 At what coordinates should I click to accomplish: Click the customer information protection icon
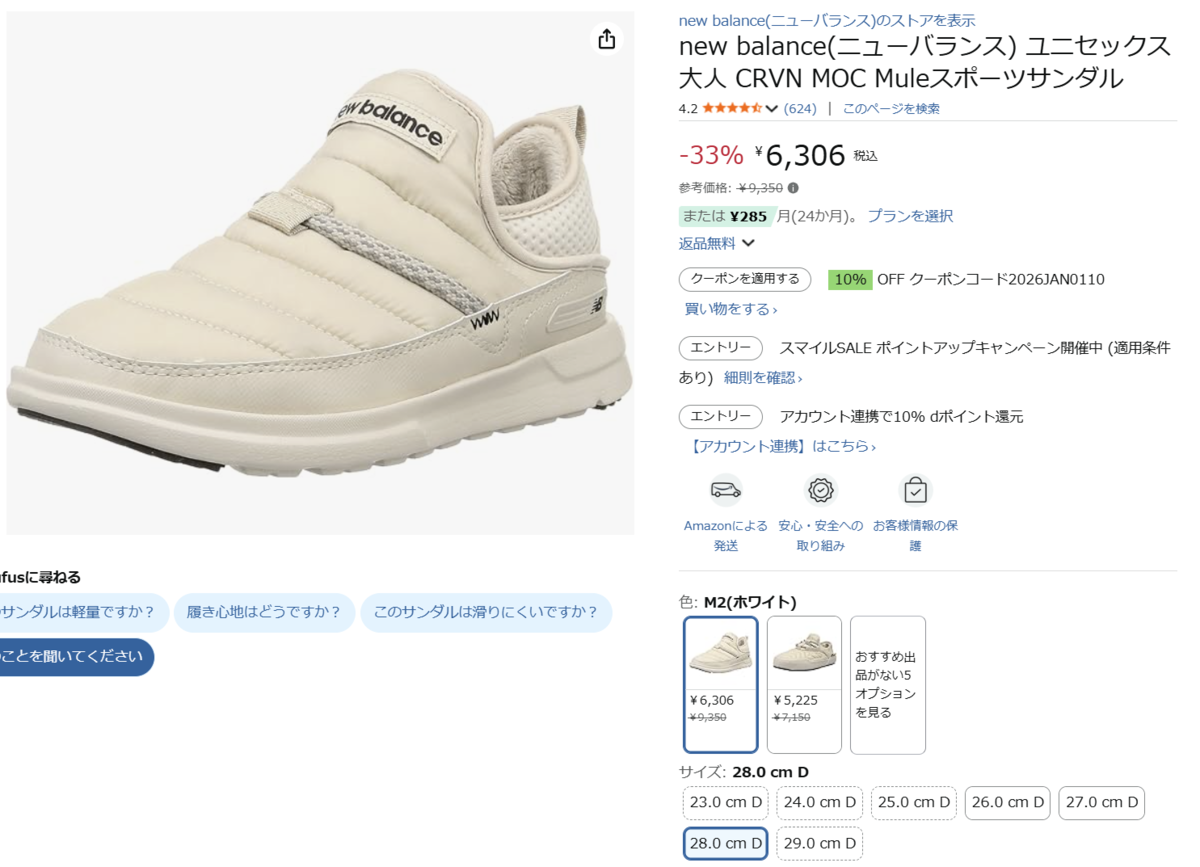click(x=915, y=490)
